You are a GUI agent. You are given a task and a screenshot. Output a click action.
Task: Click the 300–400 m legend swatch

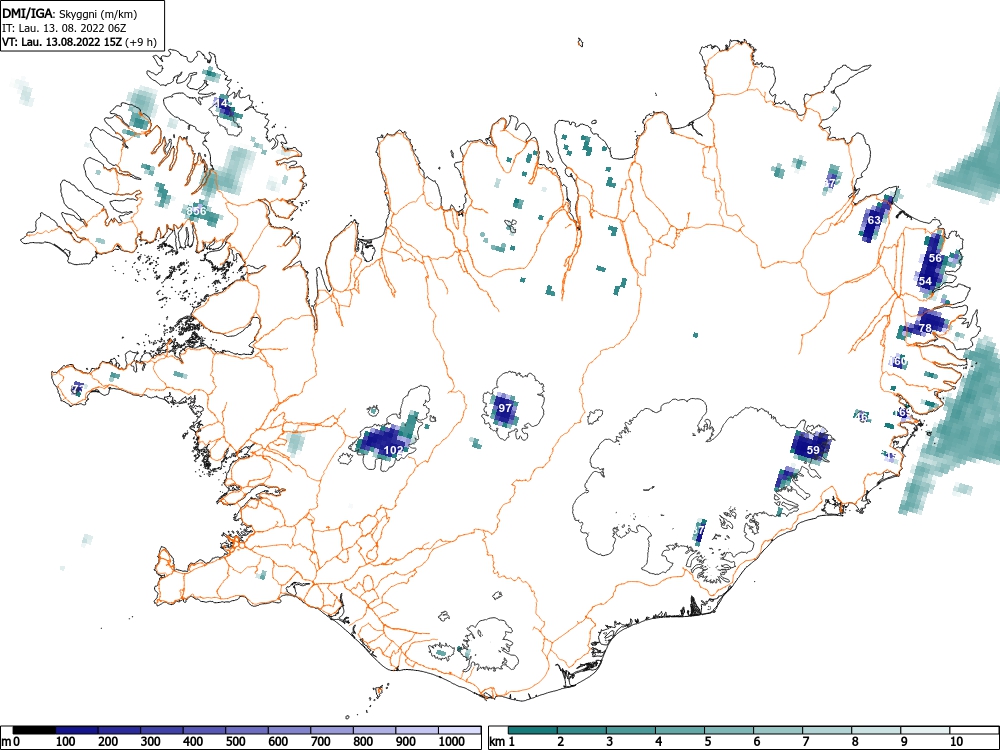click(162, 730)
